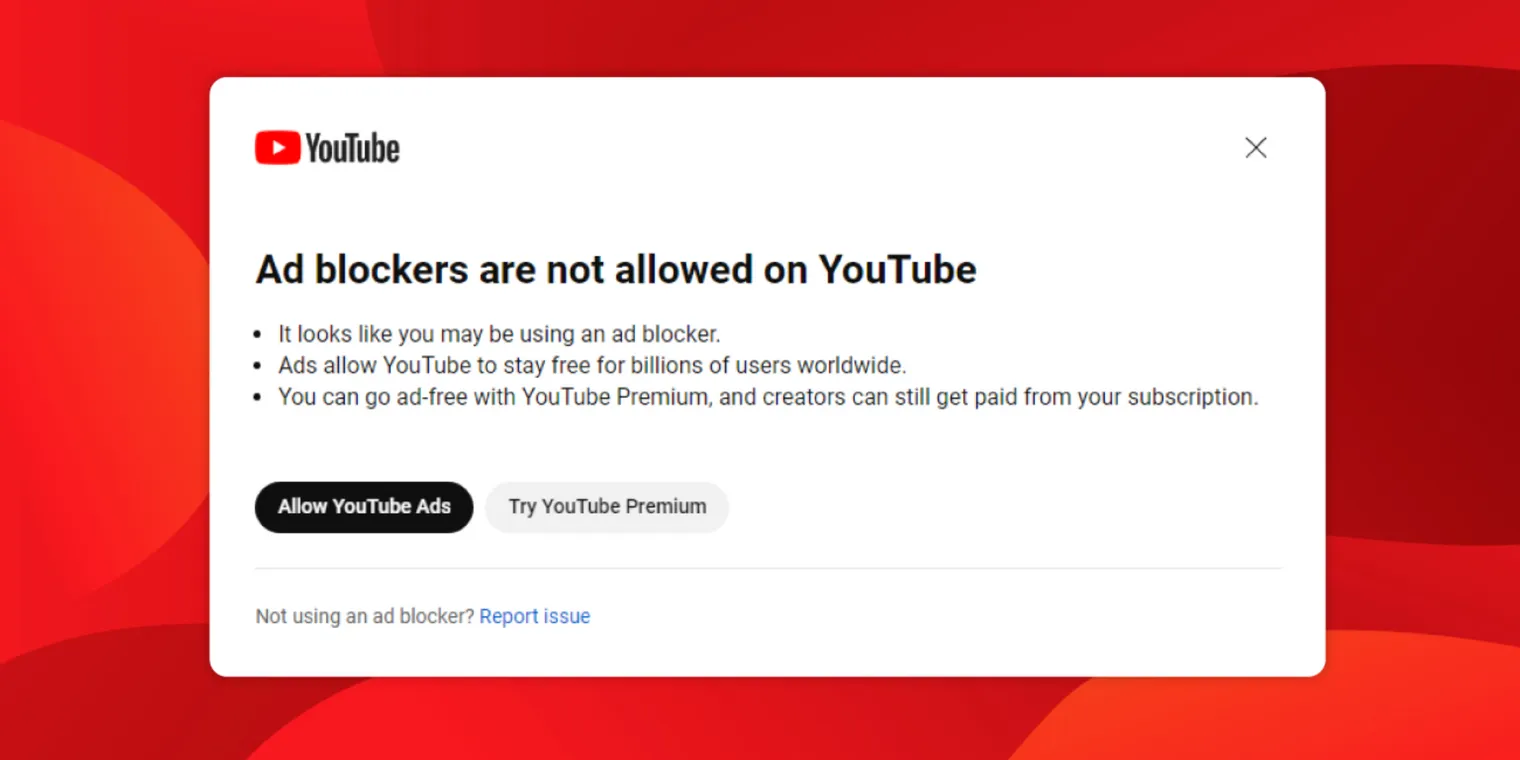Click the first bullet point dot
The image size is (1520, 760).
coord(258,334)
